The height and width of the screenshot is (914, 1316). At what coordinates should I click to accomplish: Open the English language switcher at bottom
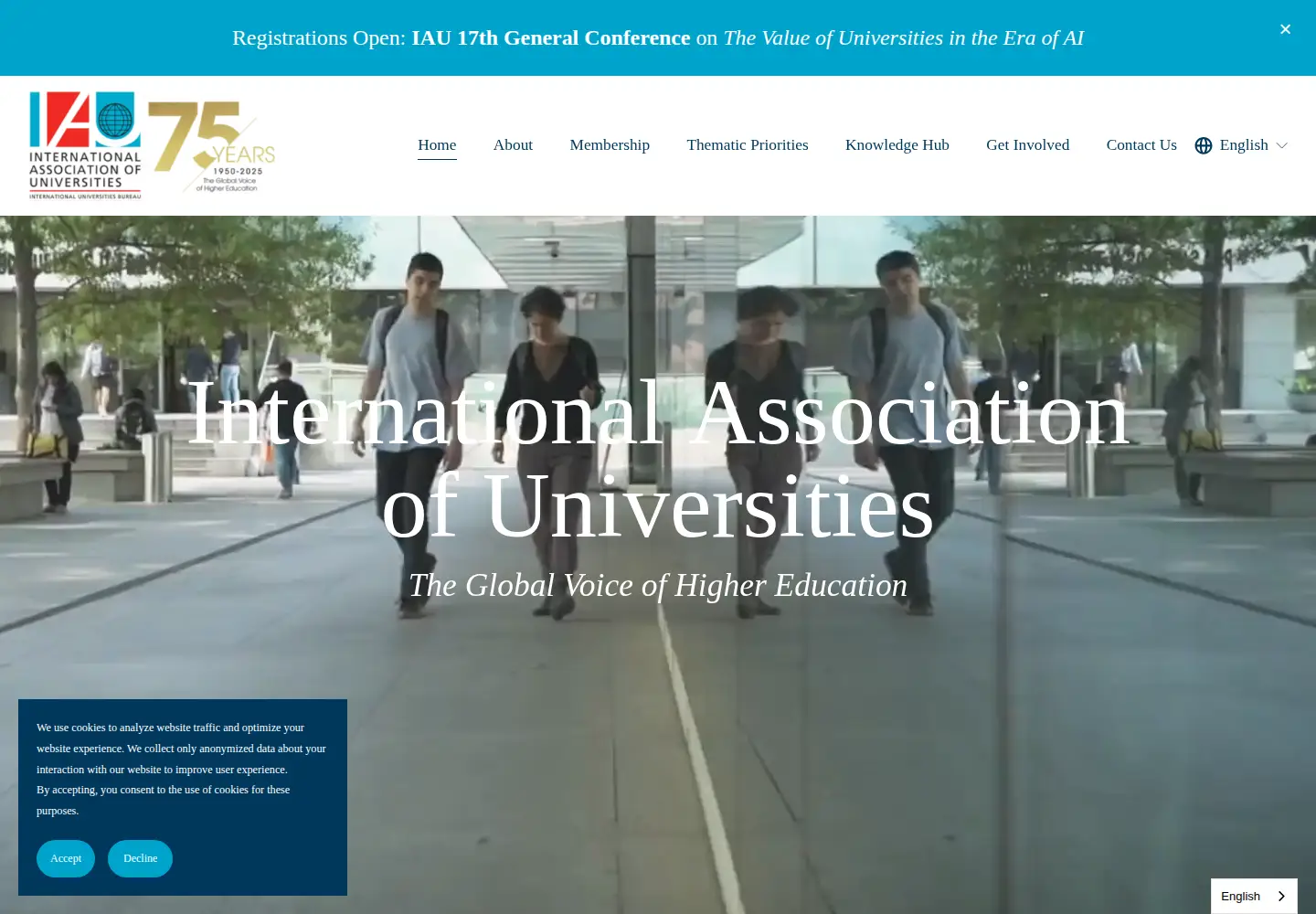pyautogui.click(x=1254, y=896)
